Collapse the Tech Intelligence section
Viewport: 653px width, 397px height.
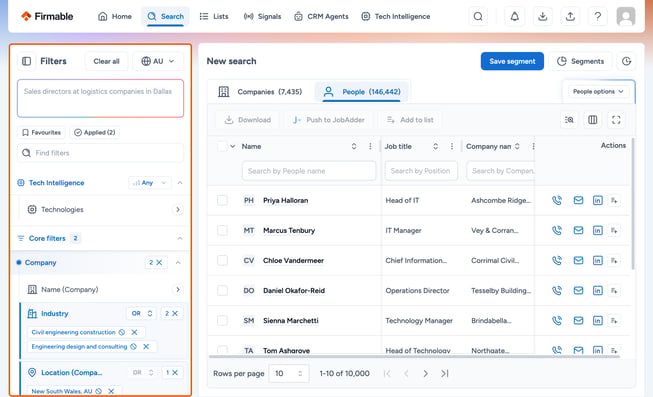pos(180,183)
